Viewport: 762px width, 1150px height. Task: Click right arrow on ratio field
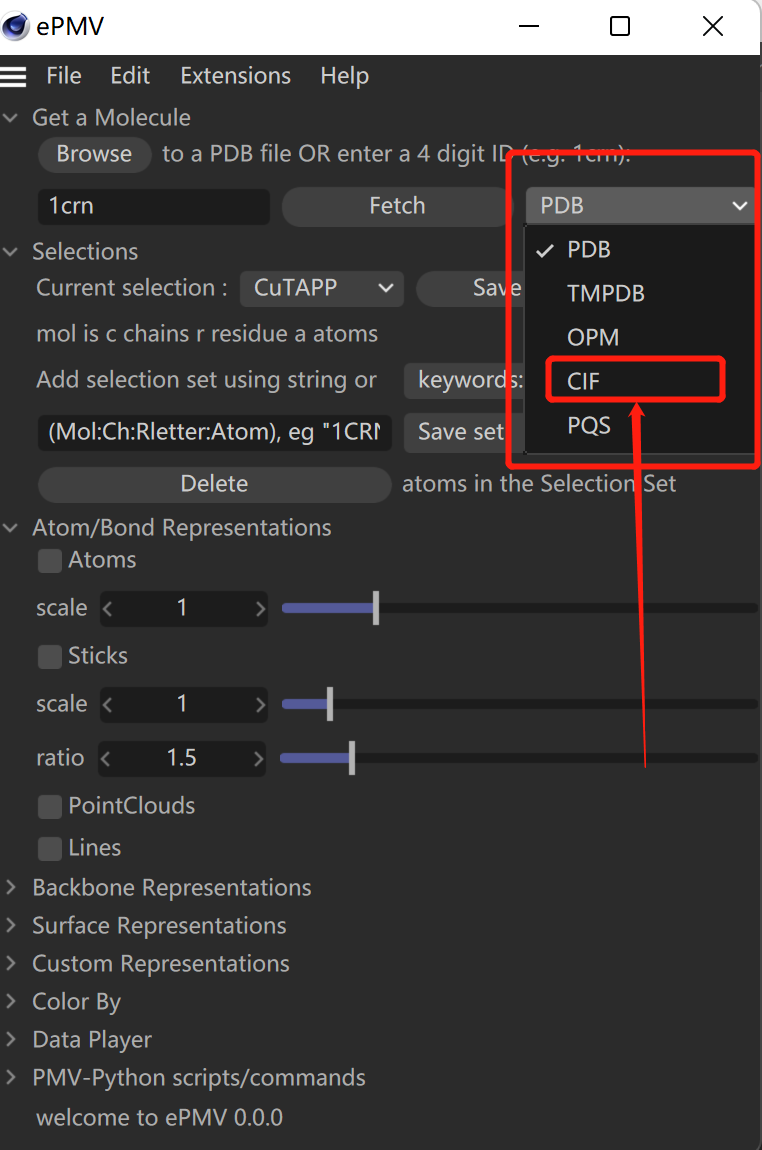(x=260, y=758)
